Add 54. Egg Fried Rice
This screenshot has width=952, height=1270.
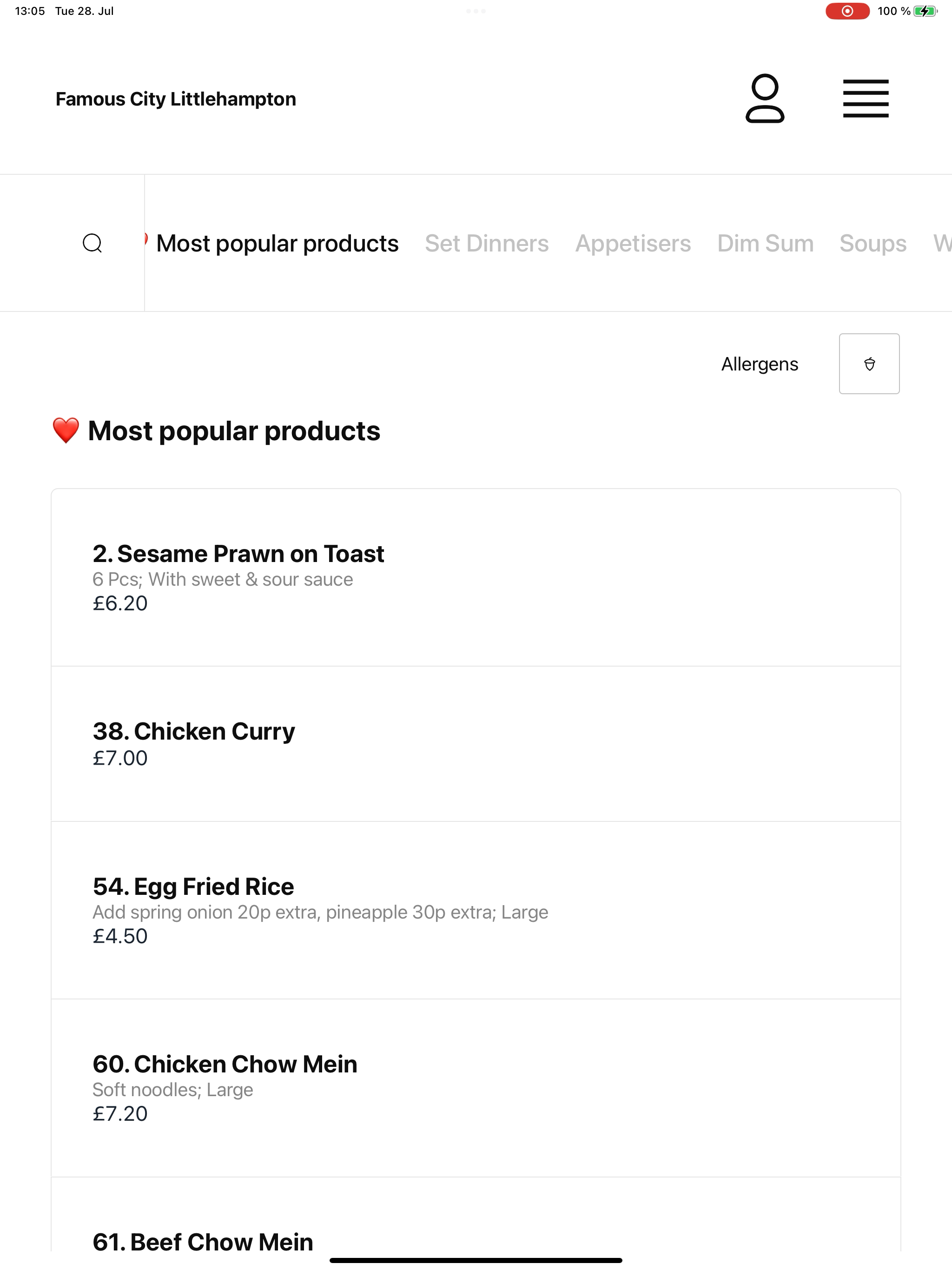point(476,910)
